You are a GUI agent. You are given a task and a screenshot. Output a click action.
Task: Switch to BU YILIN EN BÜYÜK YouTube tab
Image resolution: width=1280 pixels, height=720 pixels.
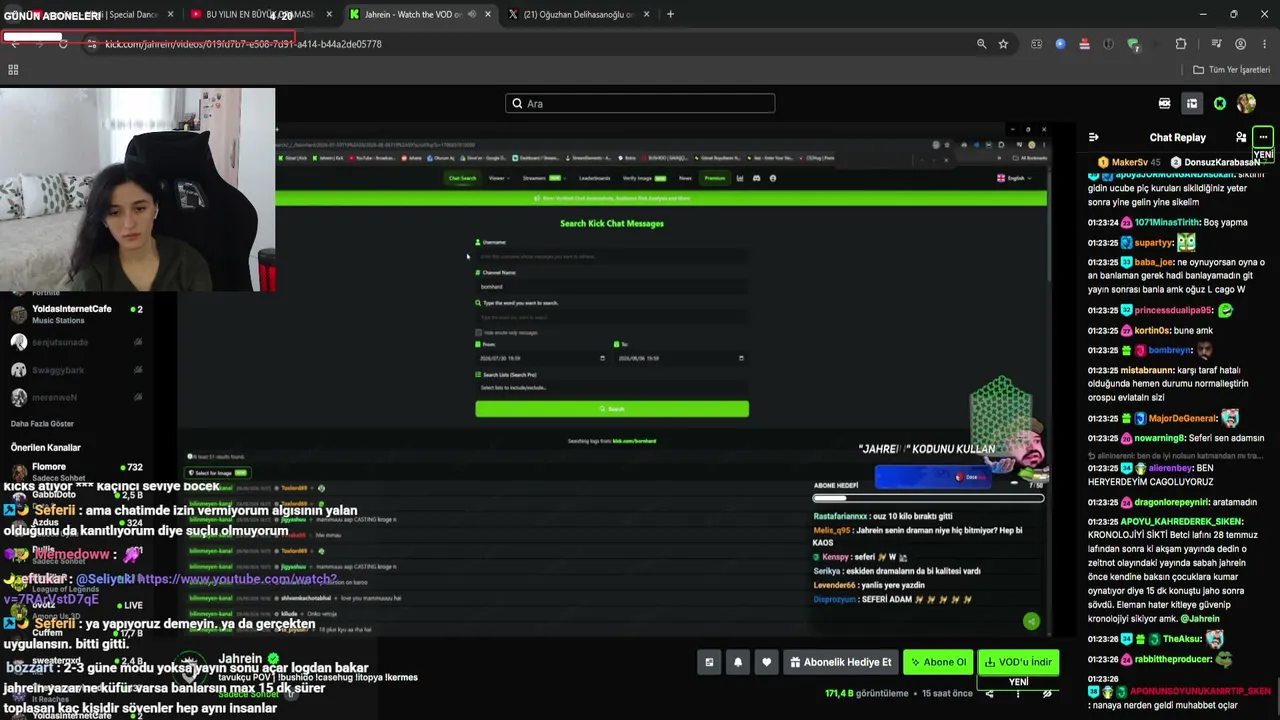tap(262, 15)
